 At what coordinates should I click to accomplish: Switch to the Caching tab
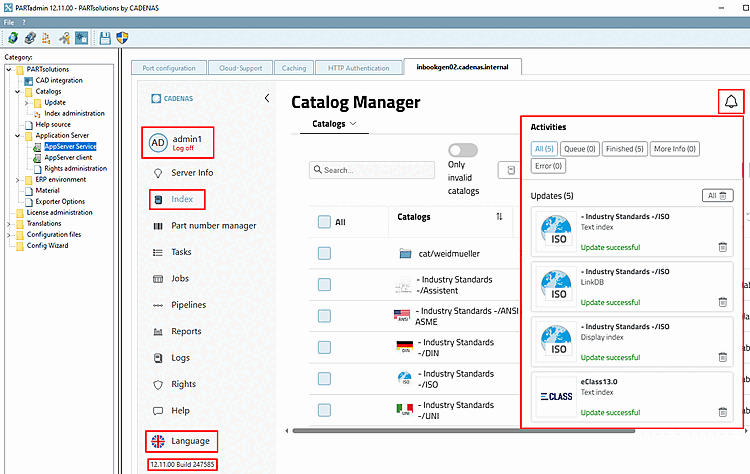(294, 68)
